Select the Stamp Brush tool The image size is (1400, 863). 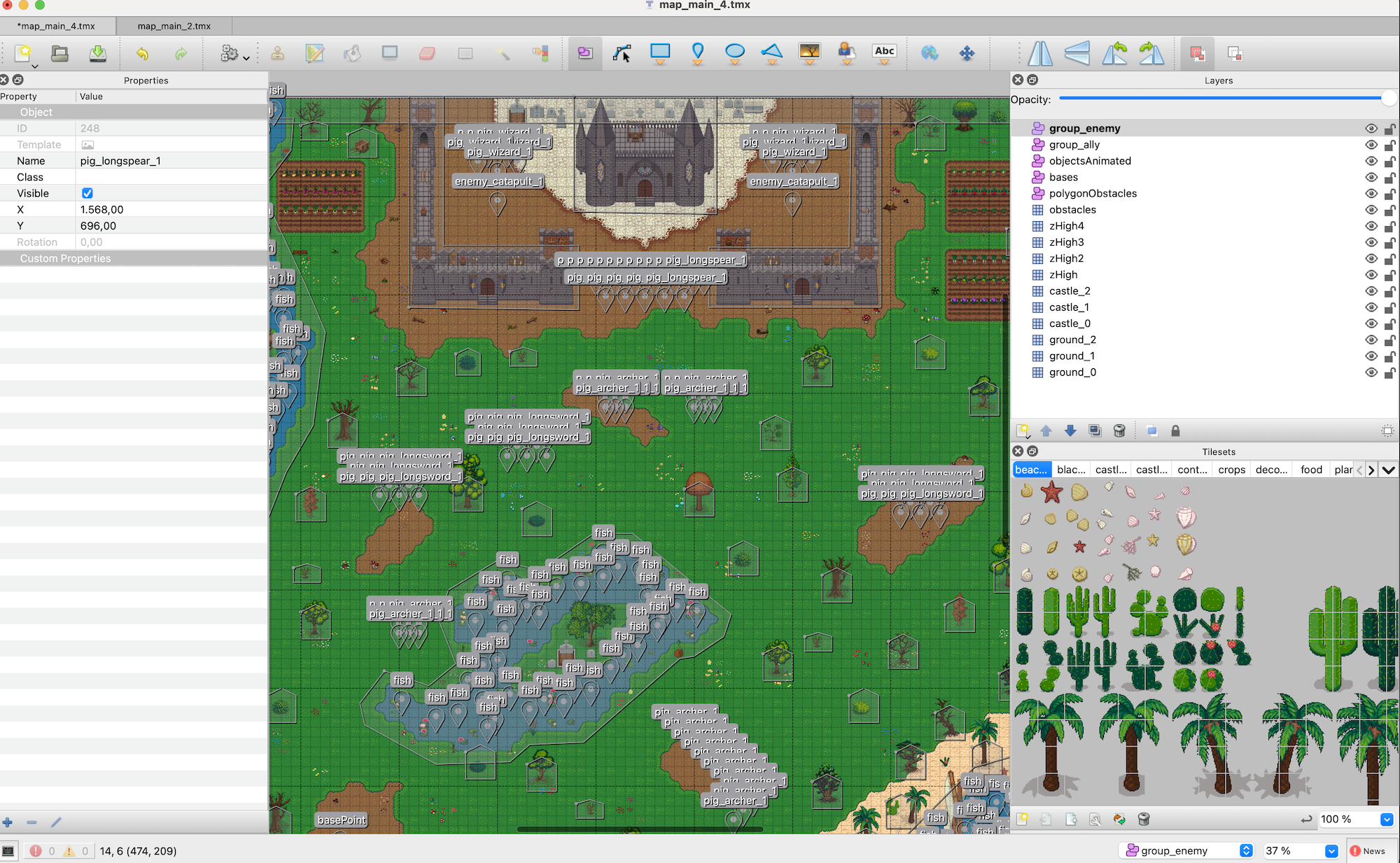point(278,53)
